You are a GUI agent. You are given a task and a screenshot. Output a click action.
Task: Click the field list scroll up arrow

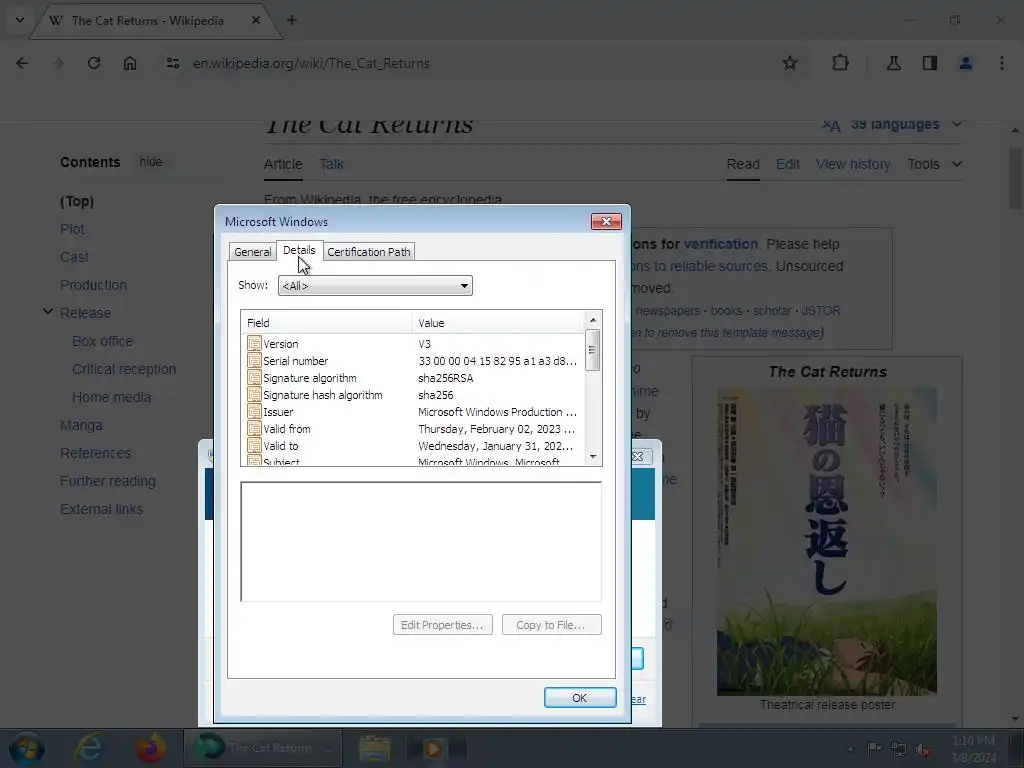pos(592,320)
